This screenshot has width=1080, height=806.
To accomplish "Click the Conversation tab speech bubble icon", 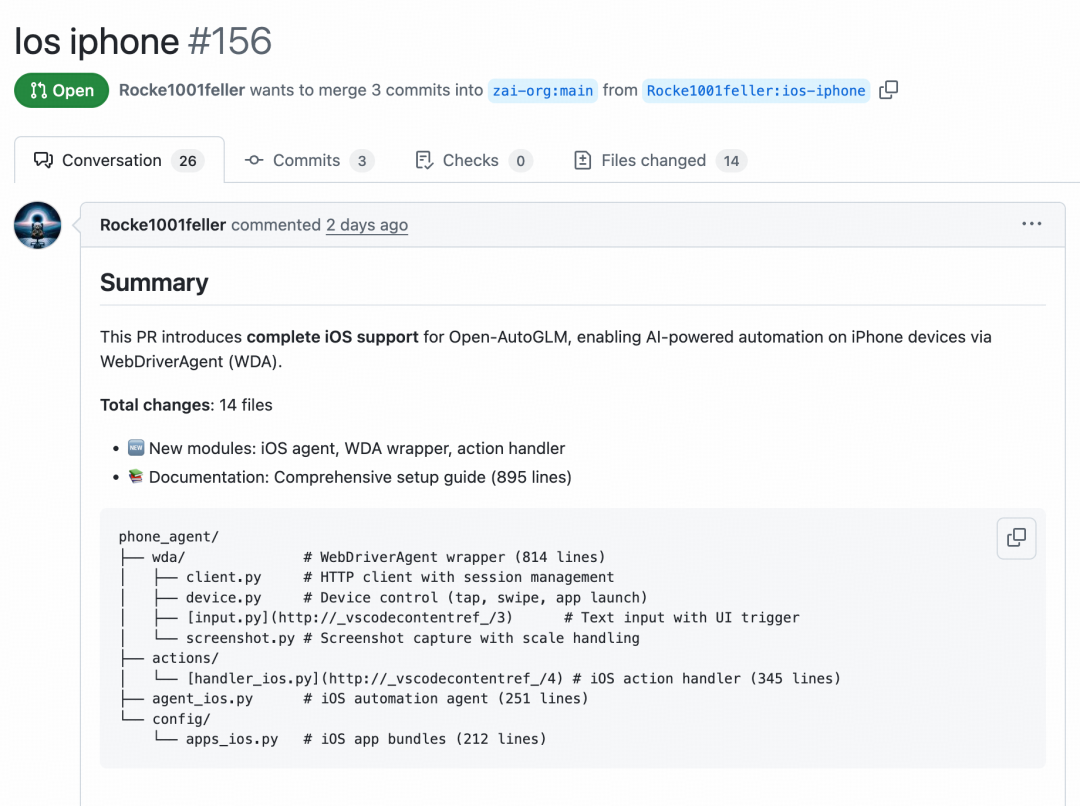I will coord(43,161).
